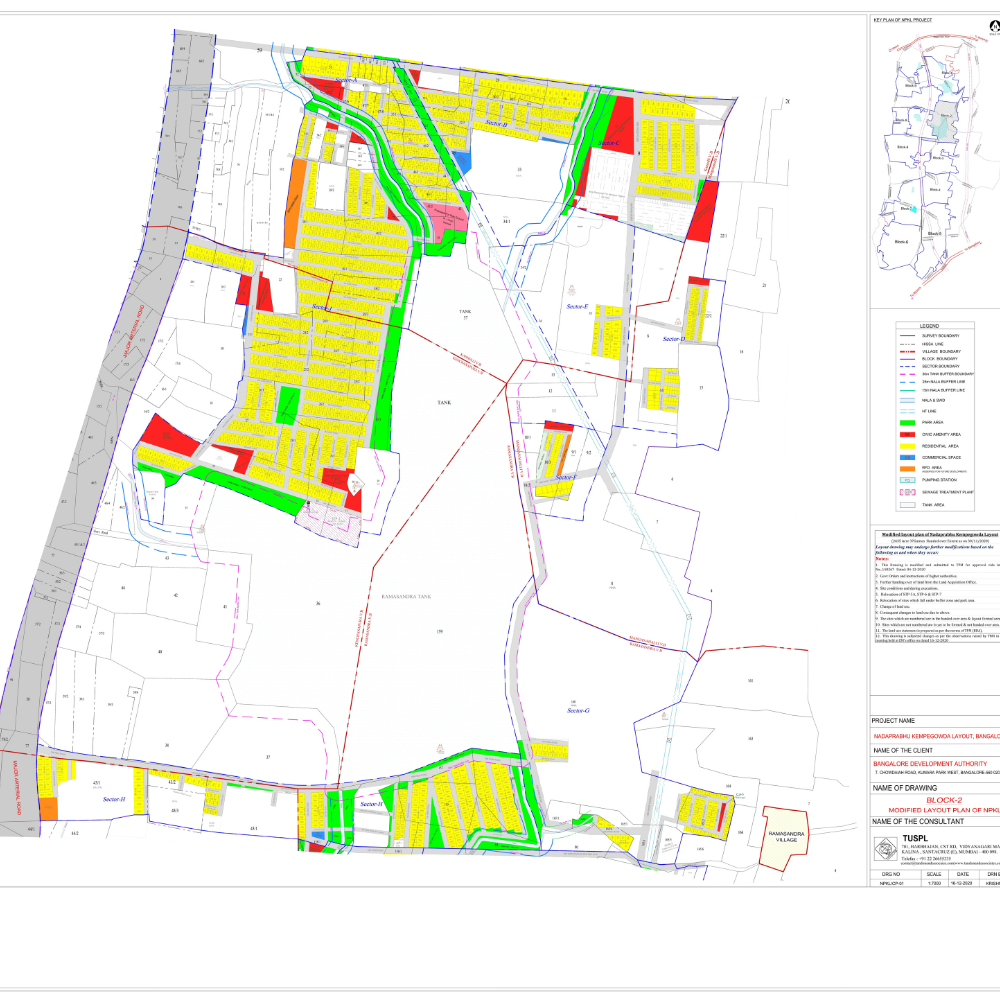Click the 'PUMPING STATION' legend label
This screenshot has height=1000, width=1000.
pos(939,480)
